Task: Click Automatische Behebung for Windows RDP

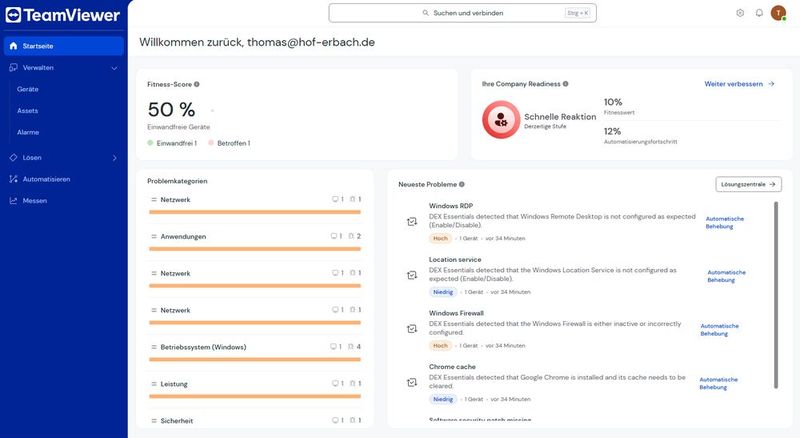Action: [724, 223]
